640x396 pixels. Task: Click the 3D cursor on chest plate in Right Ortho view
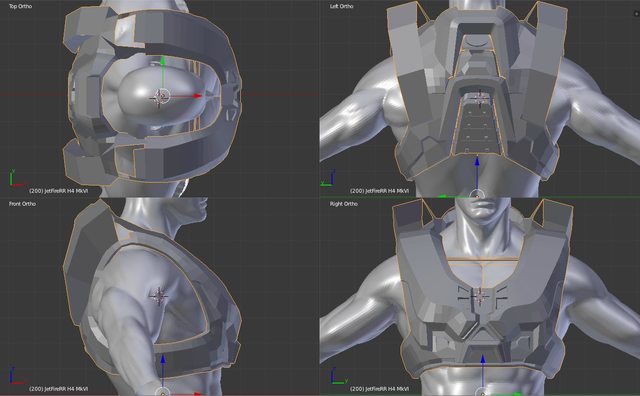pos(480,296)
